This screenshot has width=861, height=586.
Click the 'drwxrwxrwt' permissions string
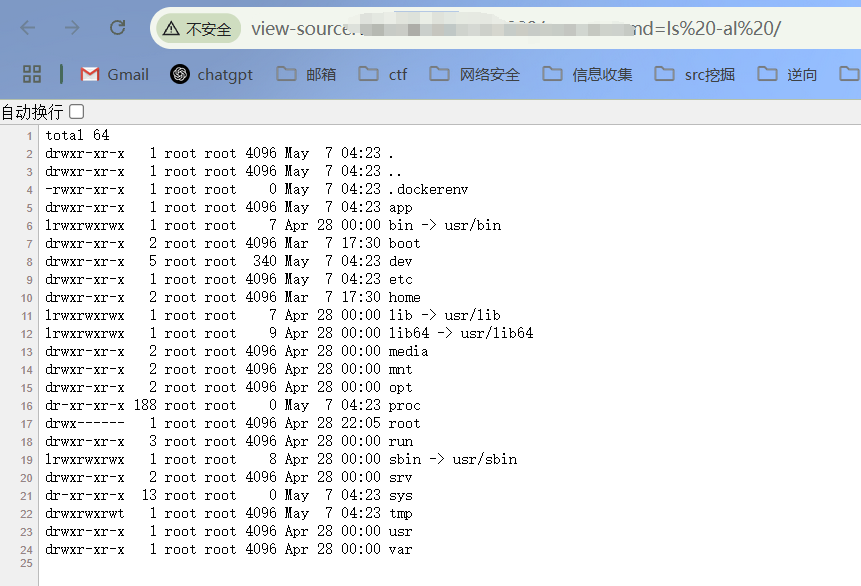[x=85, y=514]
